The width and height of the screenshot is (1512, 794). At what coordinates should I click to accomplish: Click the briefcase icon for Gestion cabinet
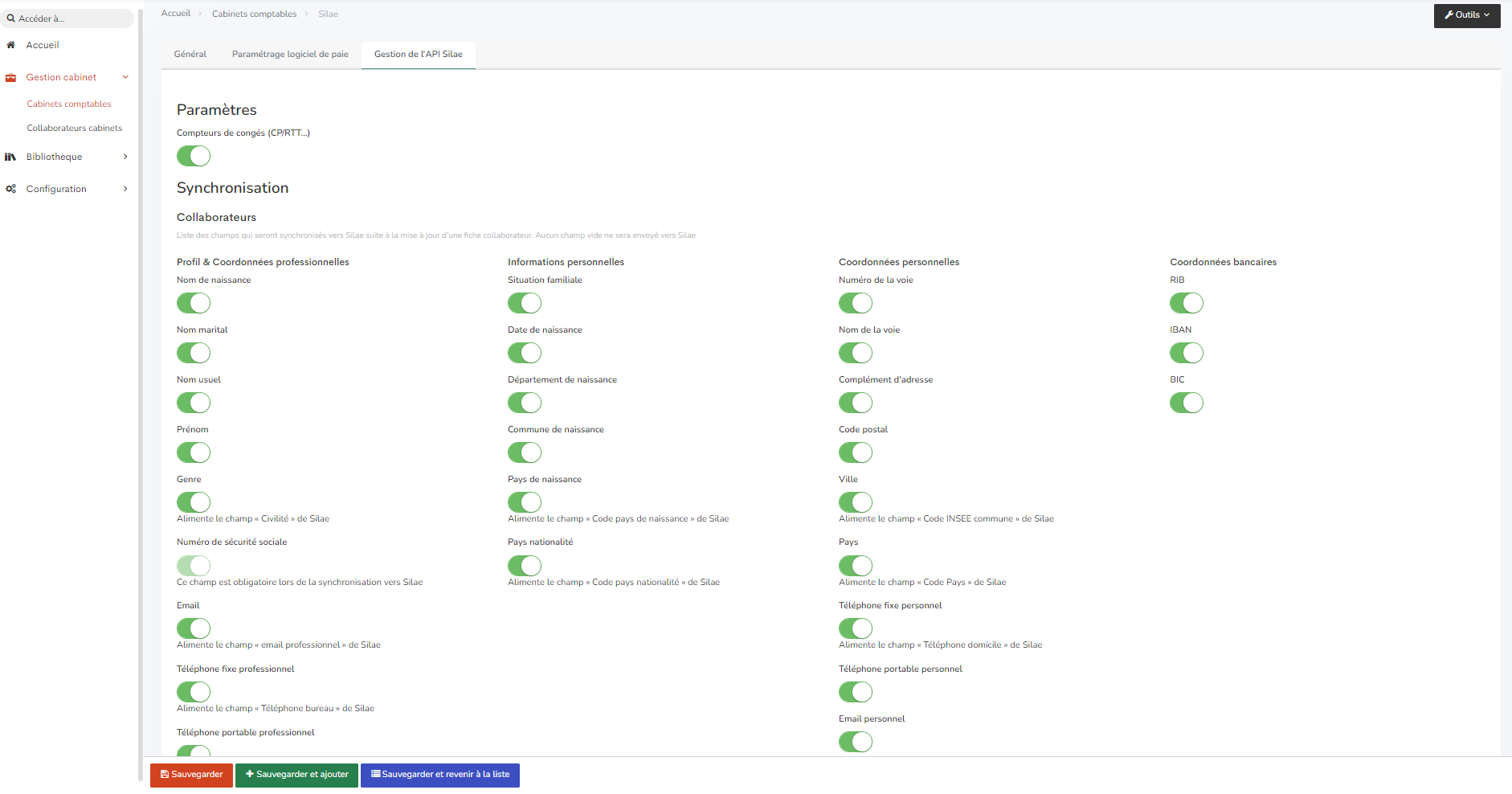[x=10, y=77]
